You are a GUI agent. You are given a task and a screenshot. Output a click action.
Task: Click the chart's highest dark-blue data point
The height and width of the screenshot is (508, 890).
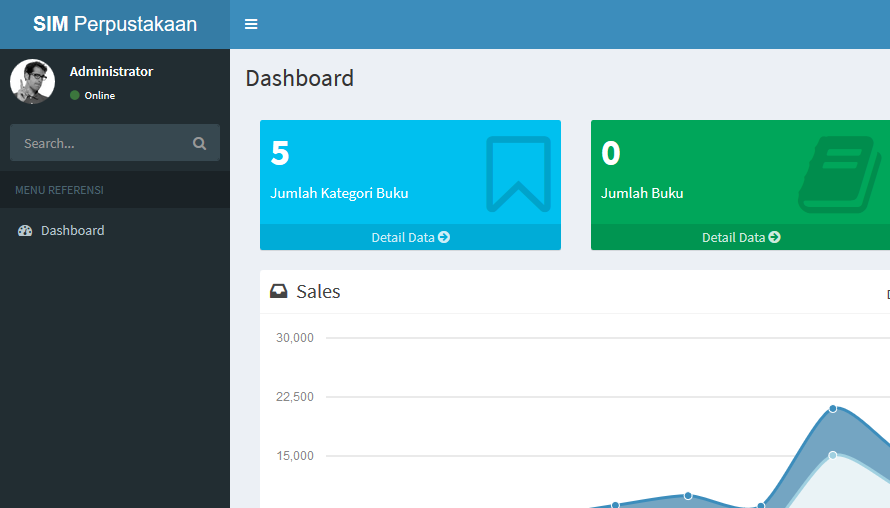833,409
